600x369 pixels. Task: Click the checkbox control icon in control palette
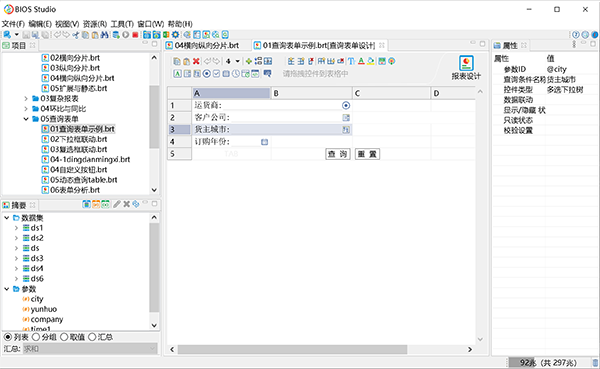tap(216, 73)
